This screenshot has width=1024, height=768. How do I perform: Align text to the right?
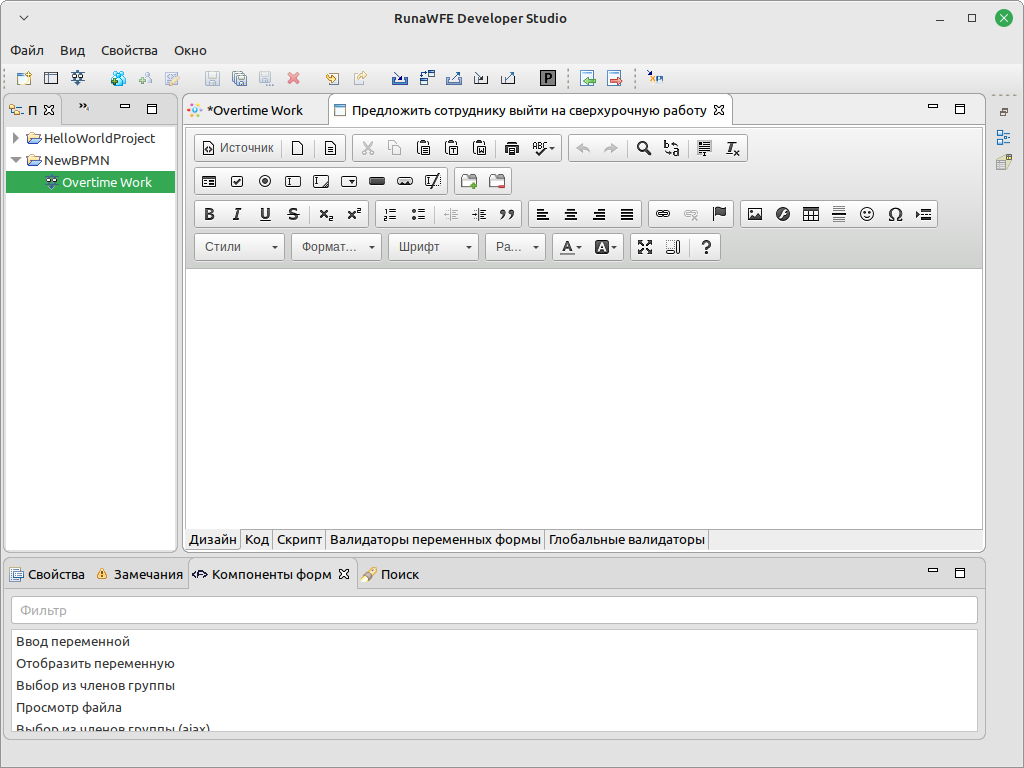(599, 214)
